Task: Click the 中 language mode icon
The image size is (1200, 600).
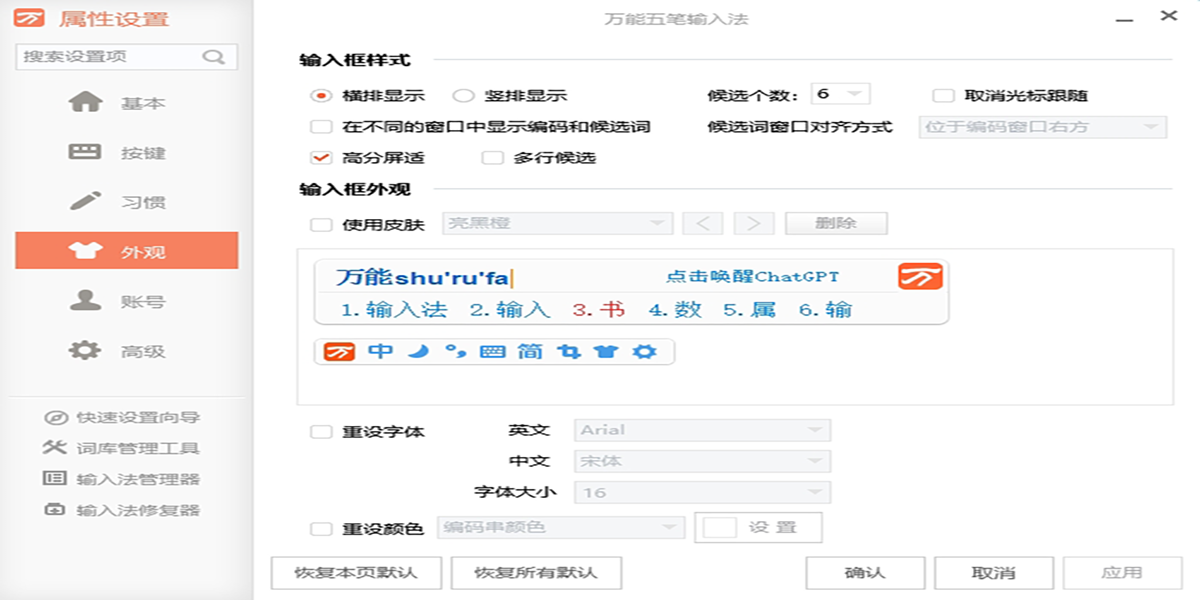Action: pos(381,352)
